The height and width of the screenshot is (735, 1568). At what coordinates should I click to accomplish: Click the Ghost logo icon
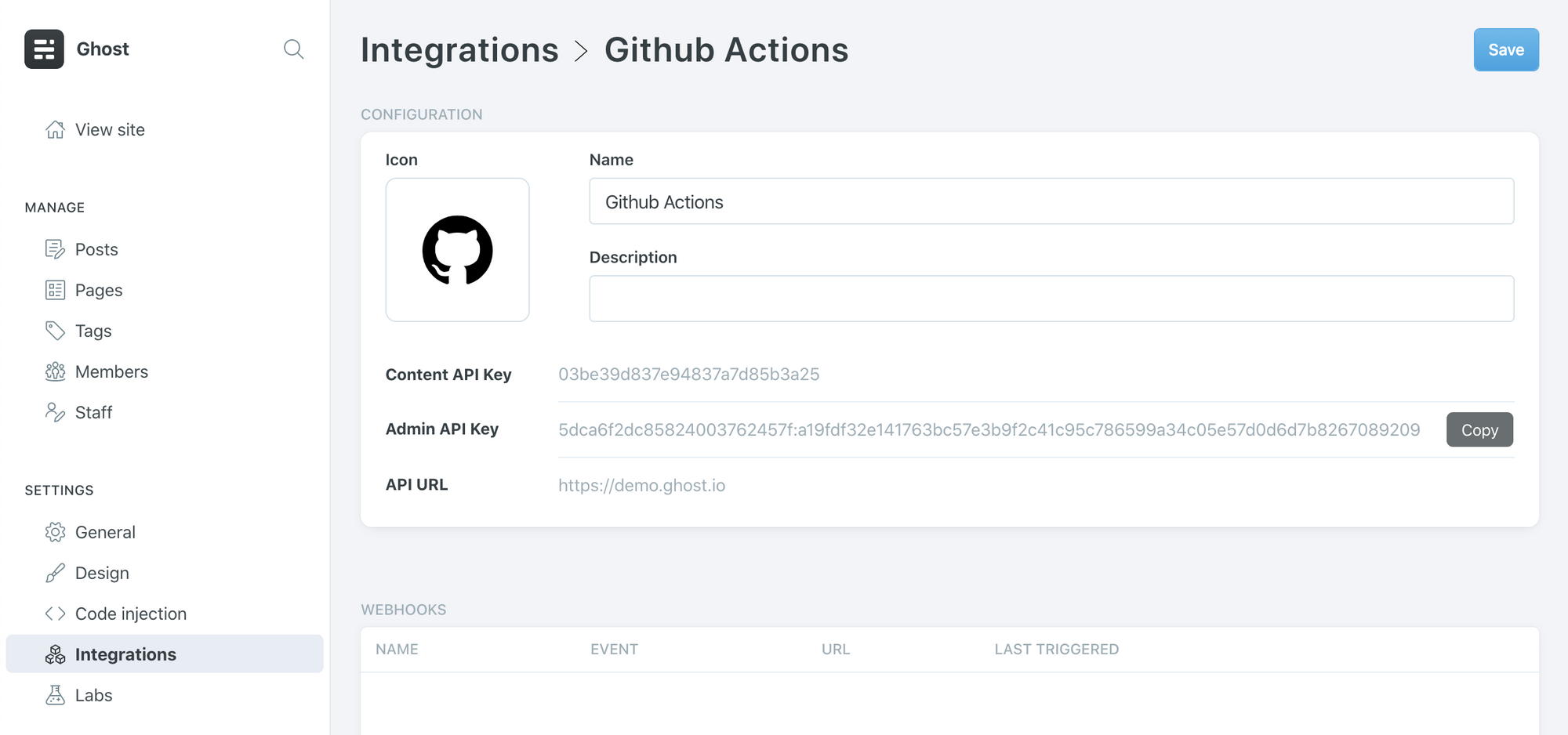click(x=44, y=49)
